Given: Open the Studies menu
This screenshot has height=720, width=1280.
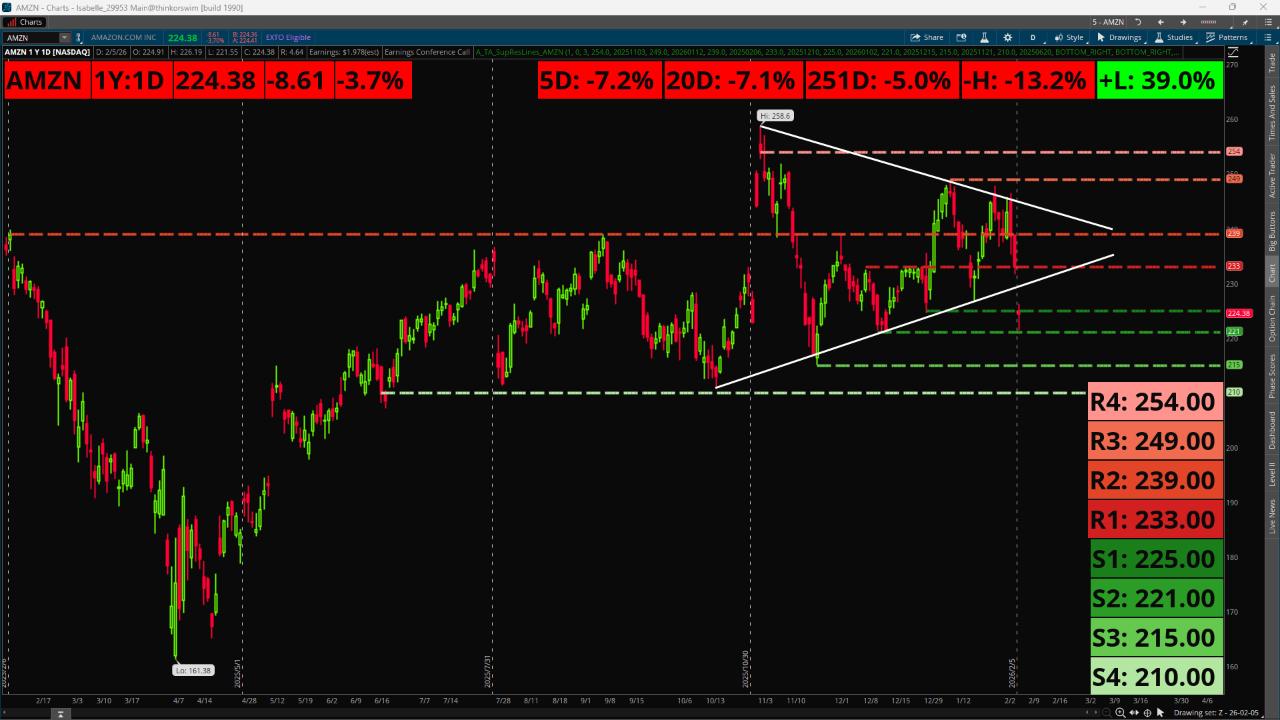Looking at the screenshot, I should click(1174, 37).
